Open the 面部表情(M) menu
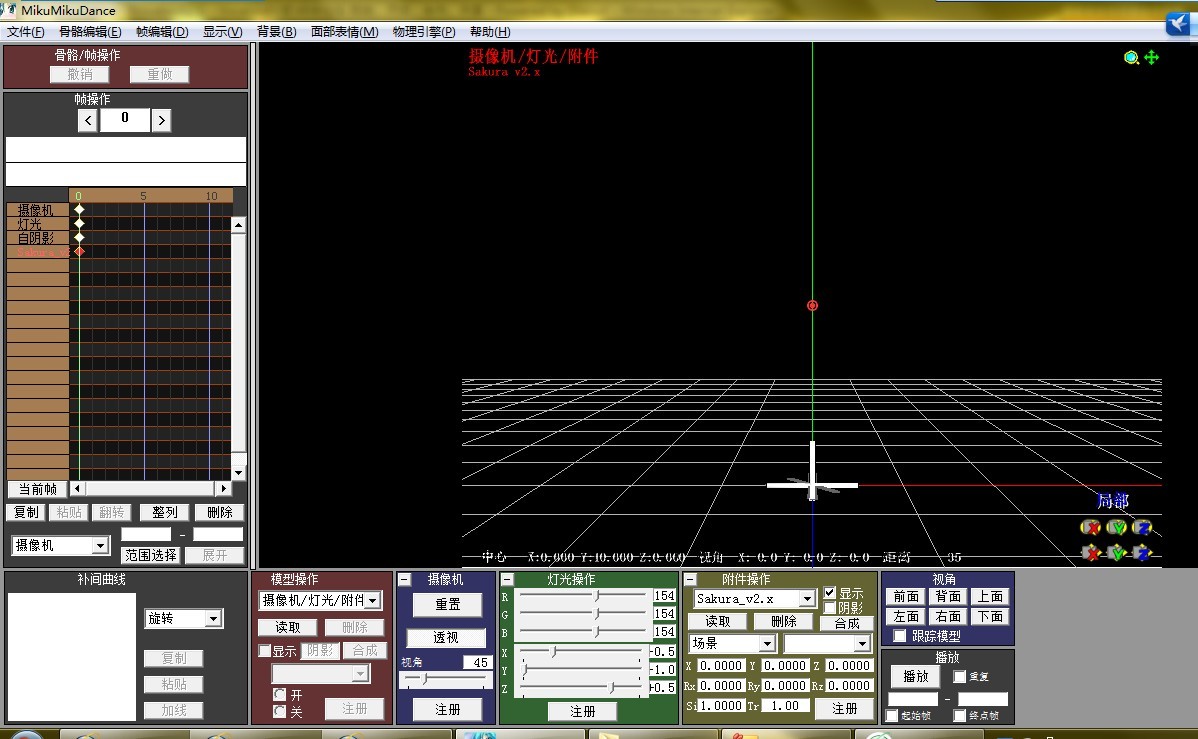Screen dimensions: 1198x739 click(345, 31)
